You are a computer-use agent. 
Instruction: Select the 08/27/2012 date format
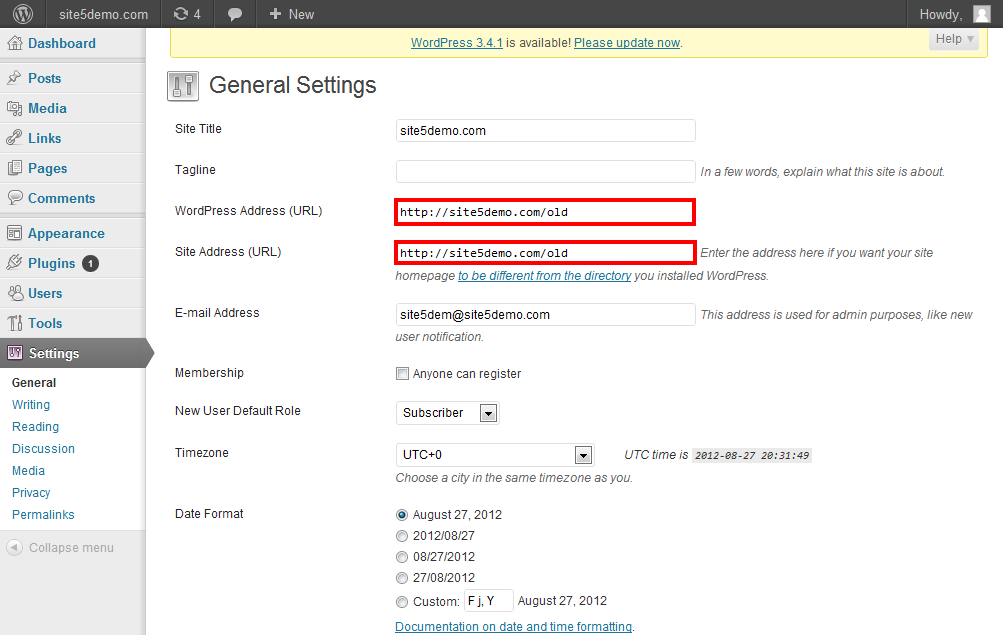click(x=402, y=557)
